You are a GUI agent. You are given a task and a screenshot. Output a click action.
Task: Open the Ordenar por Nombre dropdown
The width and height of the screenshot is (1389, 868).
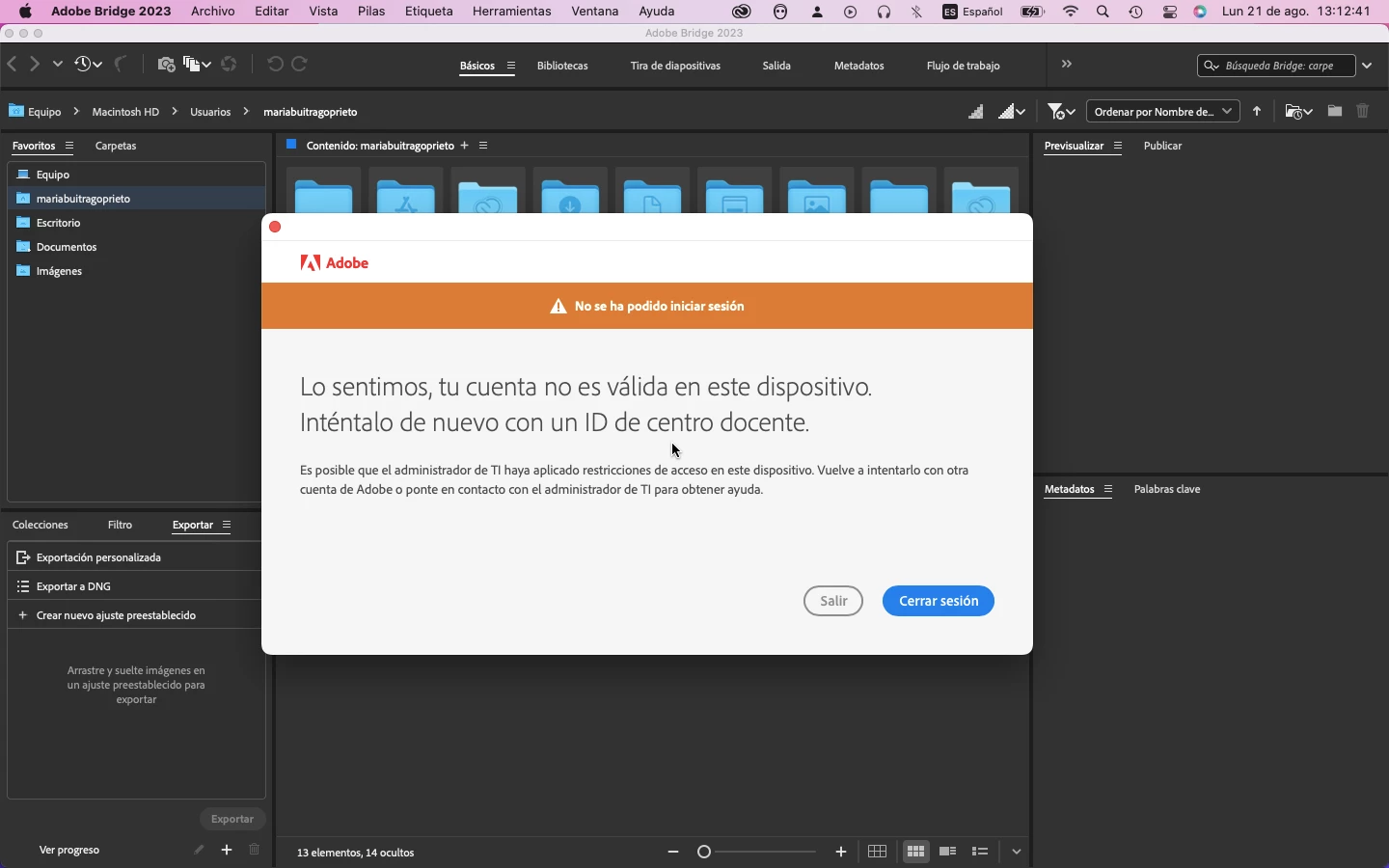point(1164,112)
